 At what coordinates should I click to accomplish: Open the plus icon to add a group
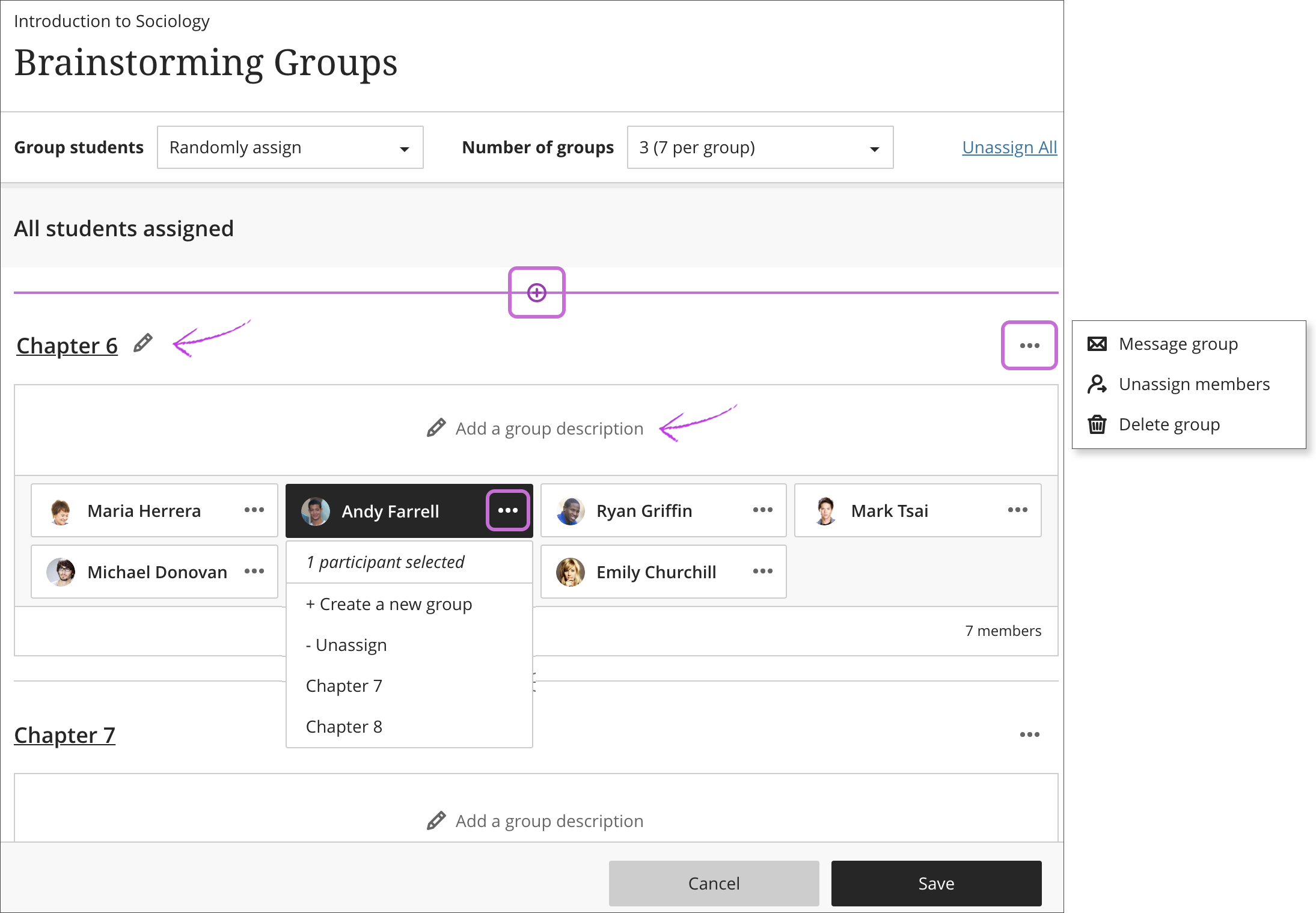pyautogui.click(x=536, y=292)
